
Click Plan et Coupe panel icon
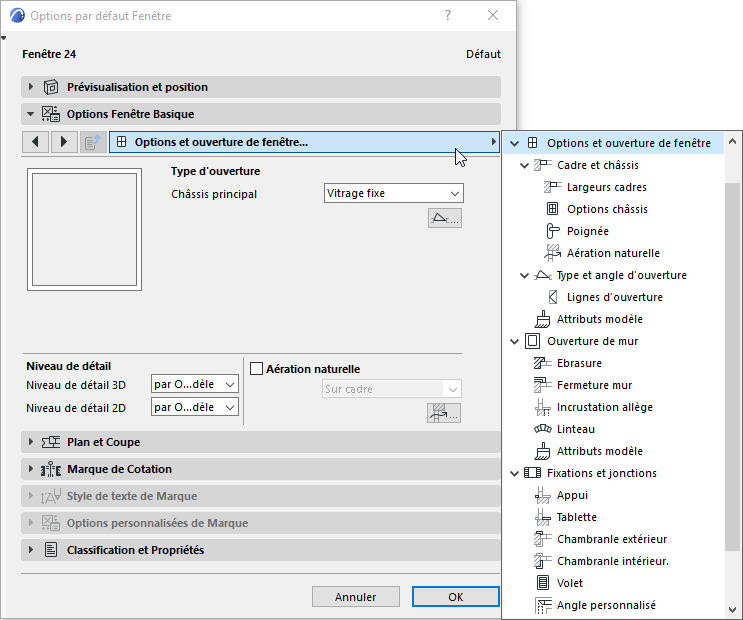(51, 442)
